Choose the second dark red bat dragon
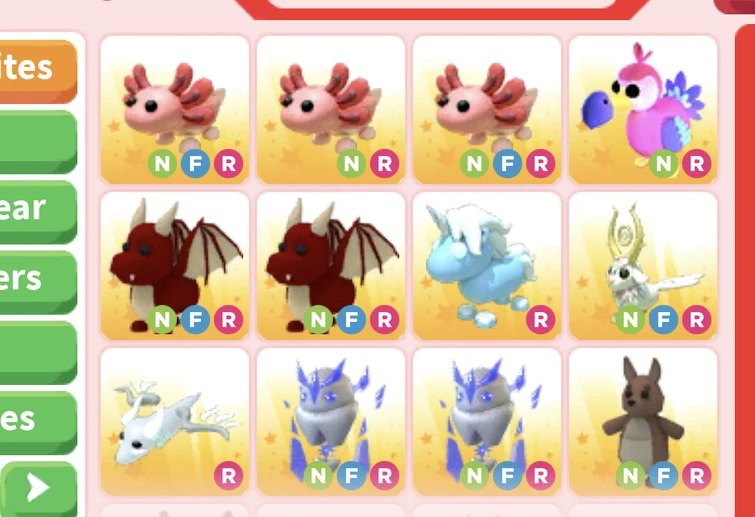The width and height of the screenshot is (755, 517). [331, 266]
